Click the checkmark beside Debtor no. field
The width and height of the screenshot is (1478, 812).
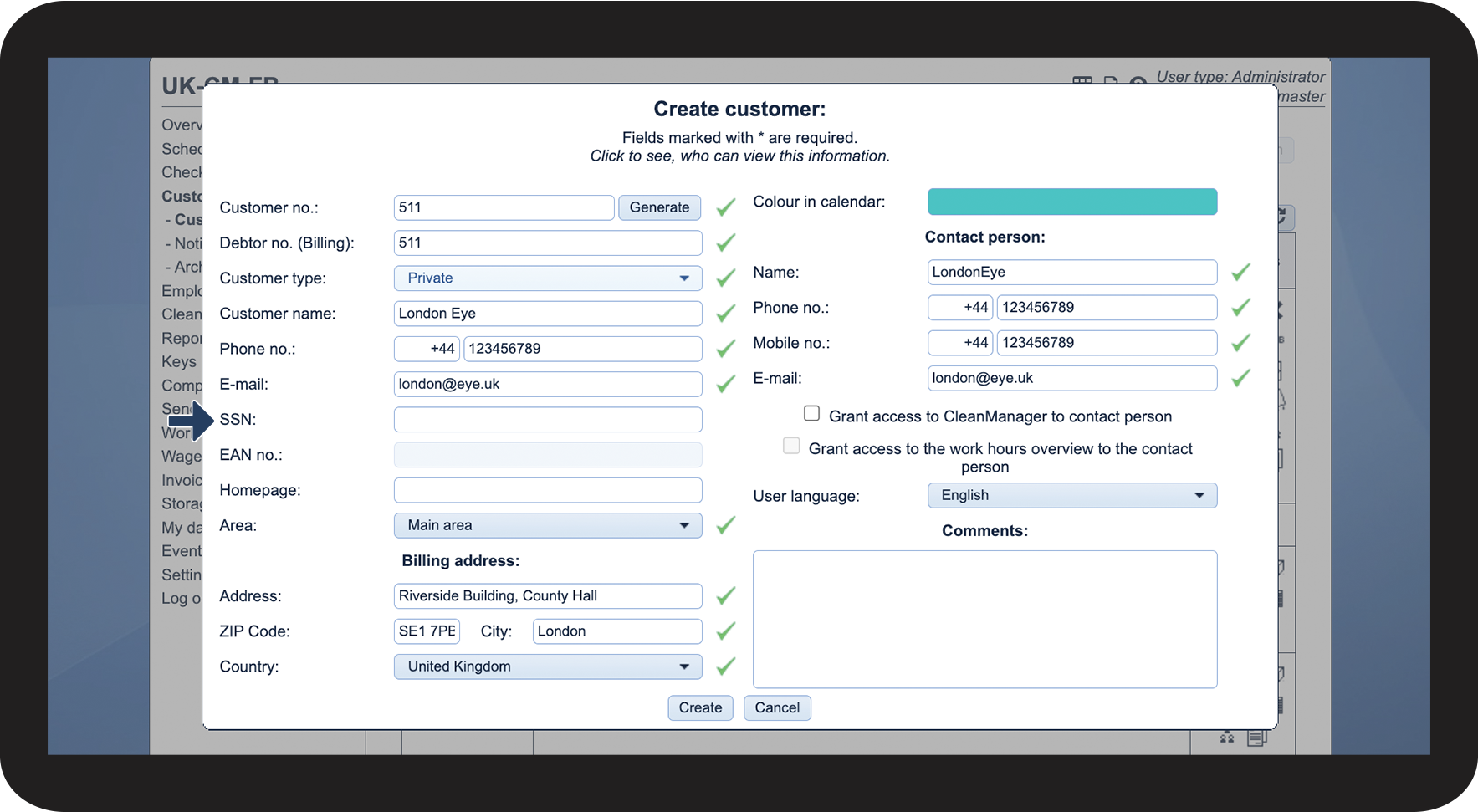tap(725, 243)
